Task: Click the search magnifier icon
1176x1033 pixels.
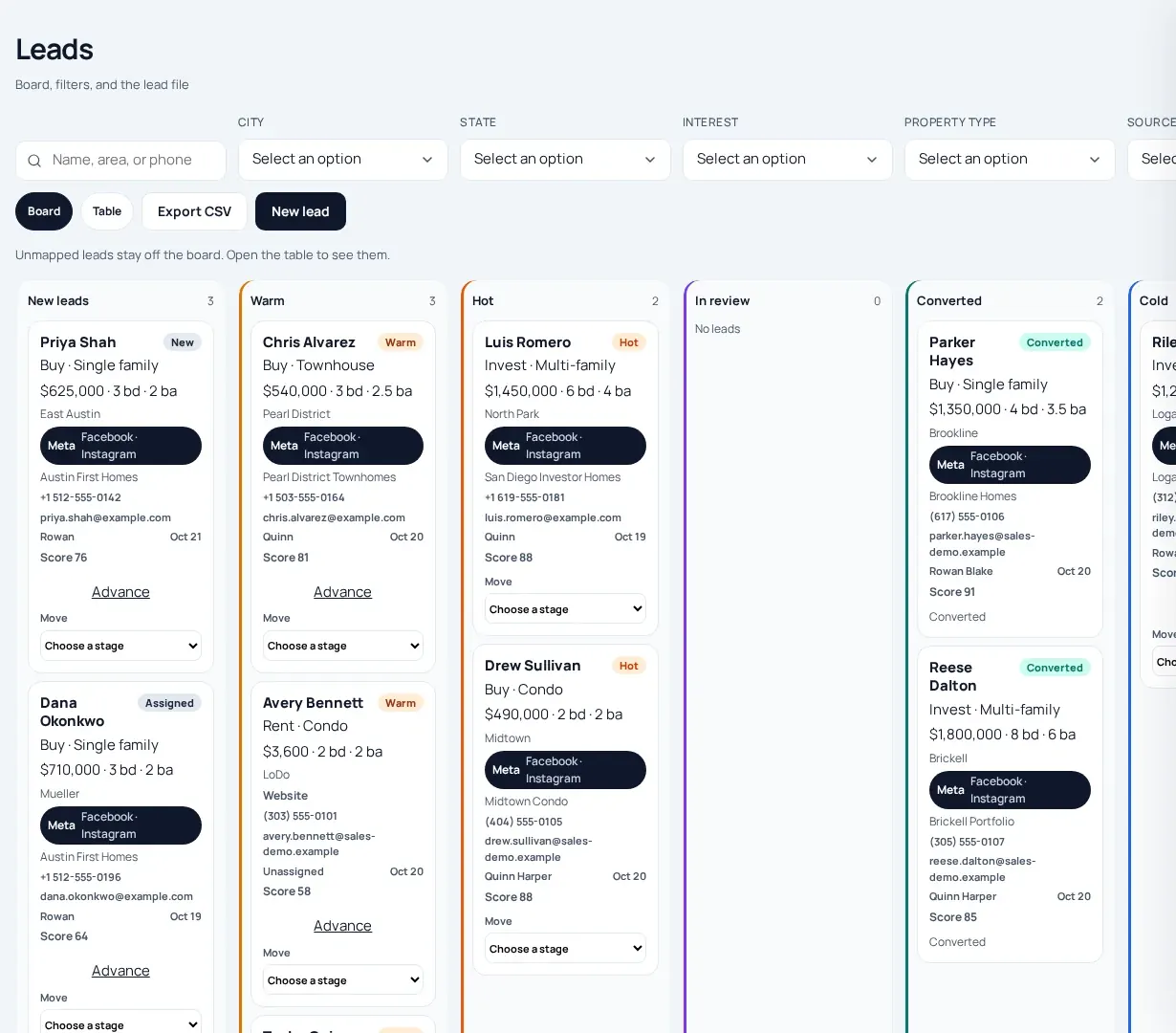Action: coord(34,161)
